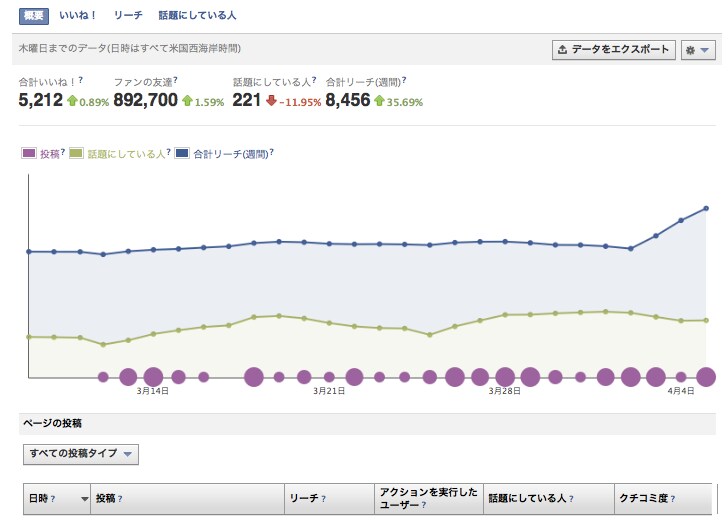
Task: Click the 3月21日 axis label
Action: 329,391
